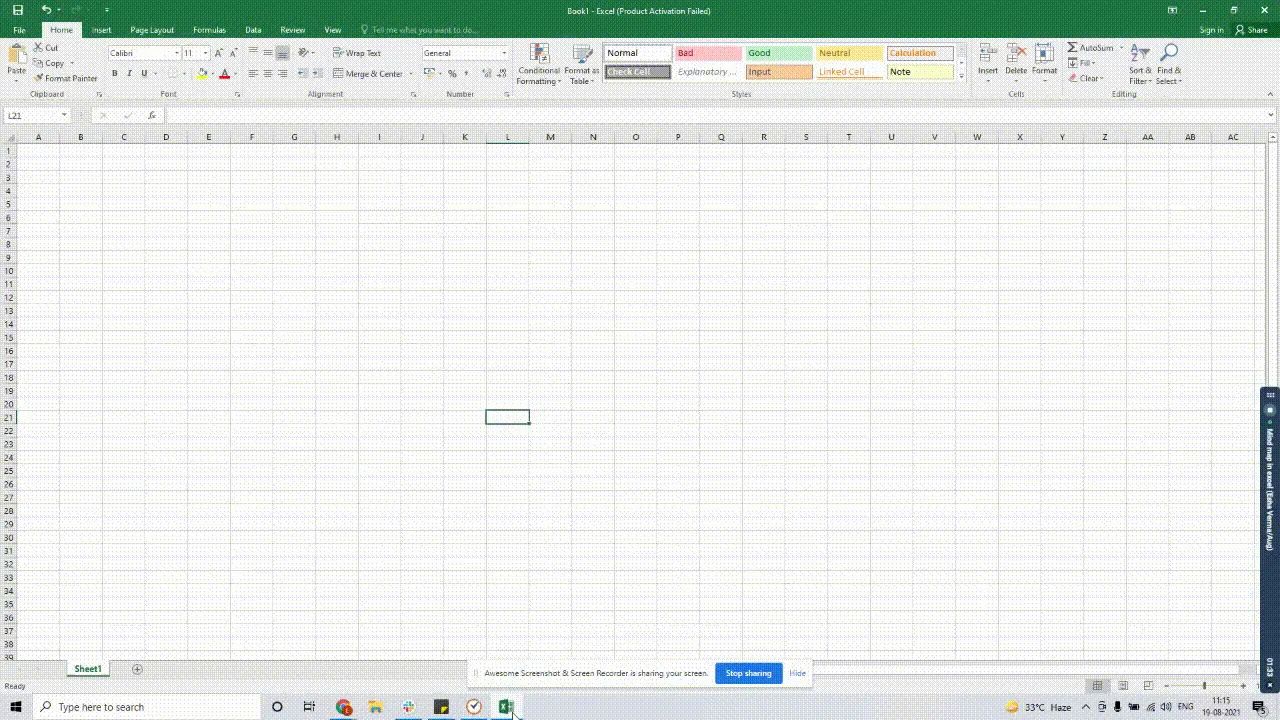The image size is (1280, 720).
Task: Select the Percent Style icon
Action: pyautogui.click(x=452, y=73)
